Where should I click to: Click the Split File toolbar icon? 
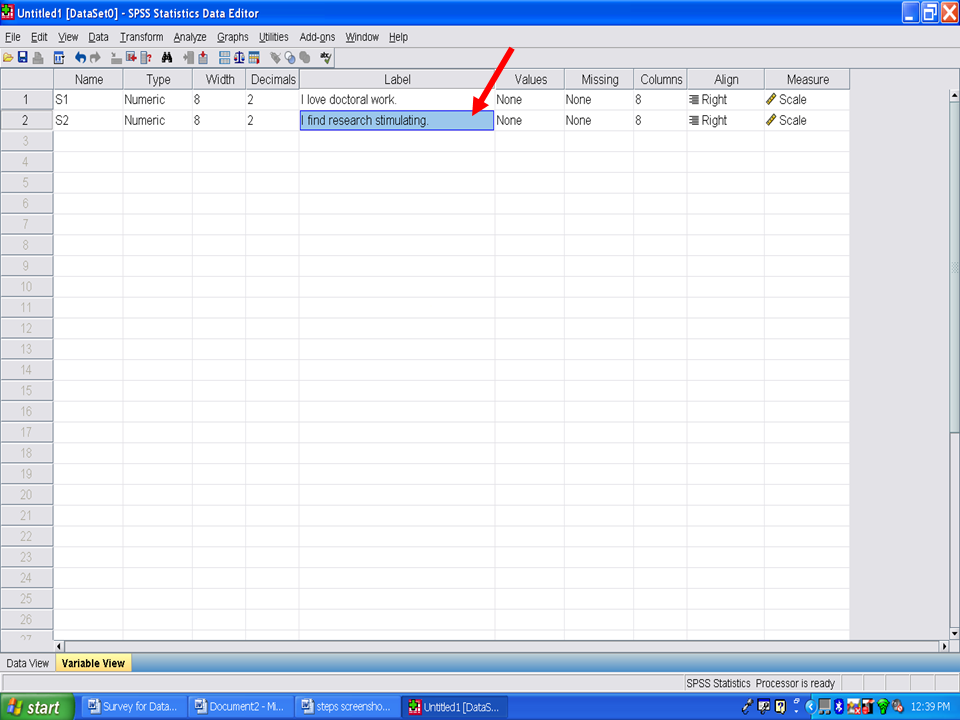[224, 58]
